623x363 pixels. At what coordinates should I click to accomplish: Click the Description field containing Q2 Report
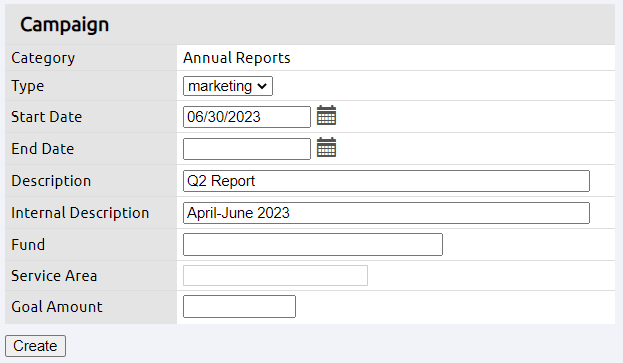386,181
